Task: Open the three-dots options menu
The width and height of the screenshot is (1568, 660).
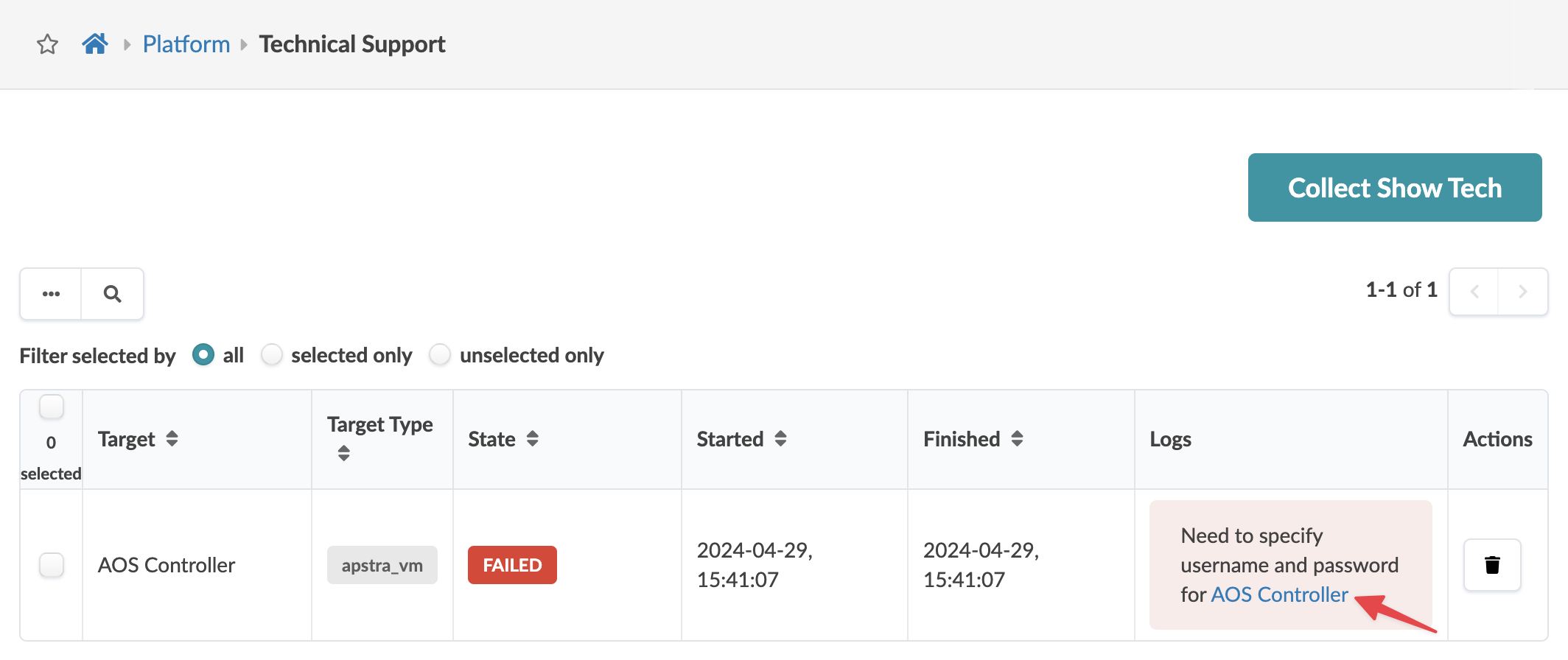Action: (51, 294)
